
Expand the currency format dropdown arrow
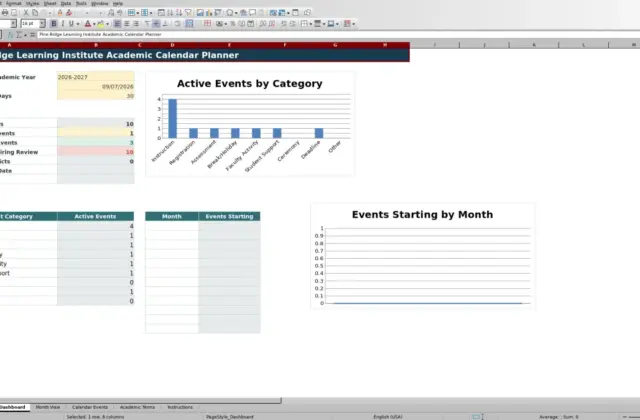click(x=225, y=24)
